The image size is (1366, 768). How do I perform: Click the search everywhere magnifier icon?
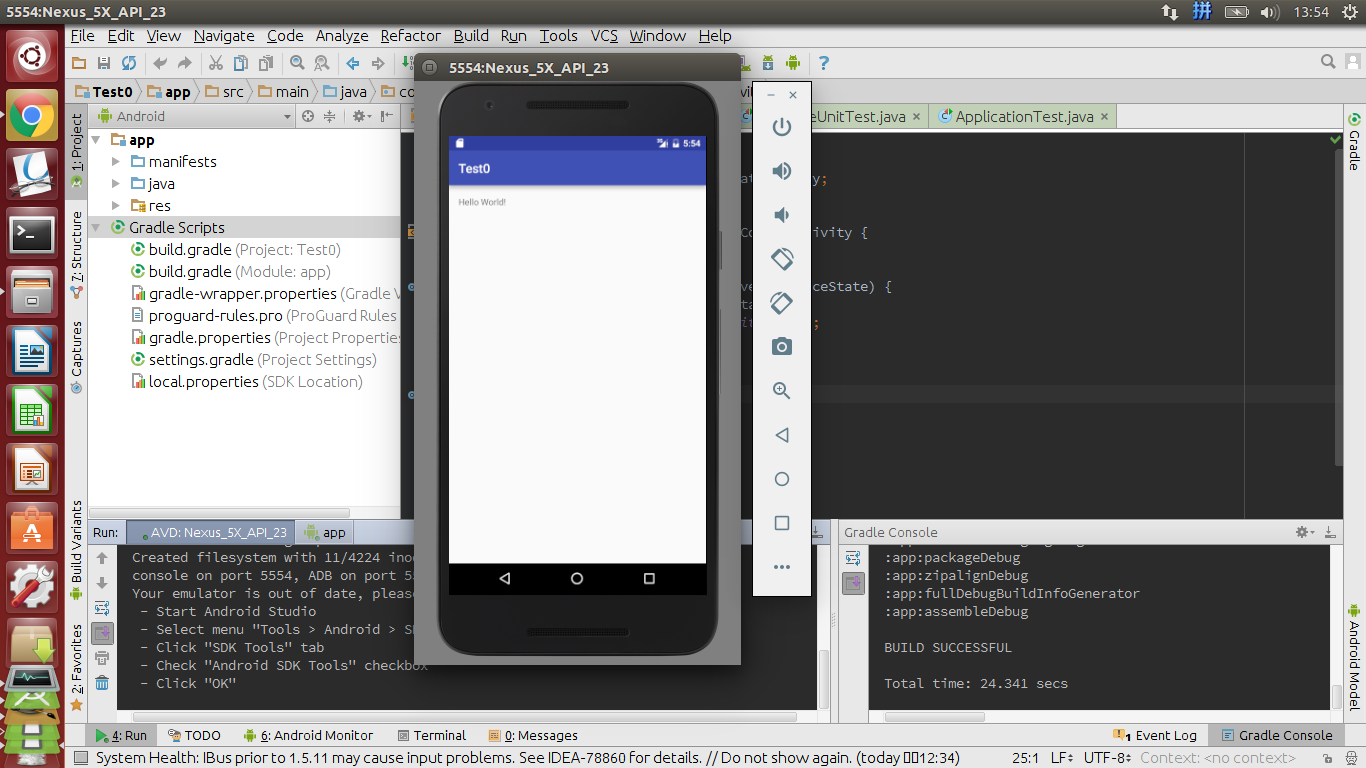point(1328,62)
